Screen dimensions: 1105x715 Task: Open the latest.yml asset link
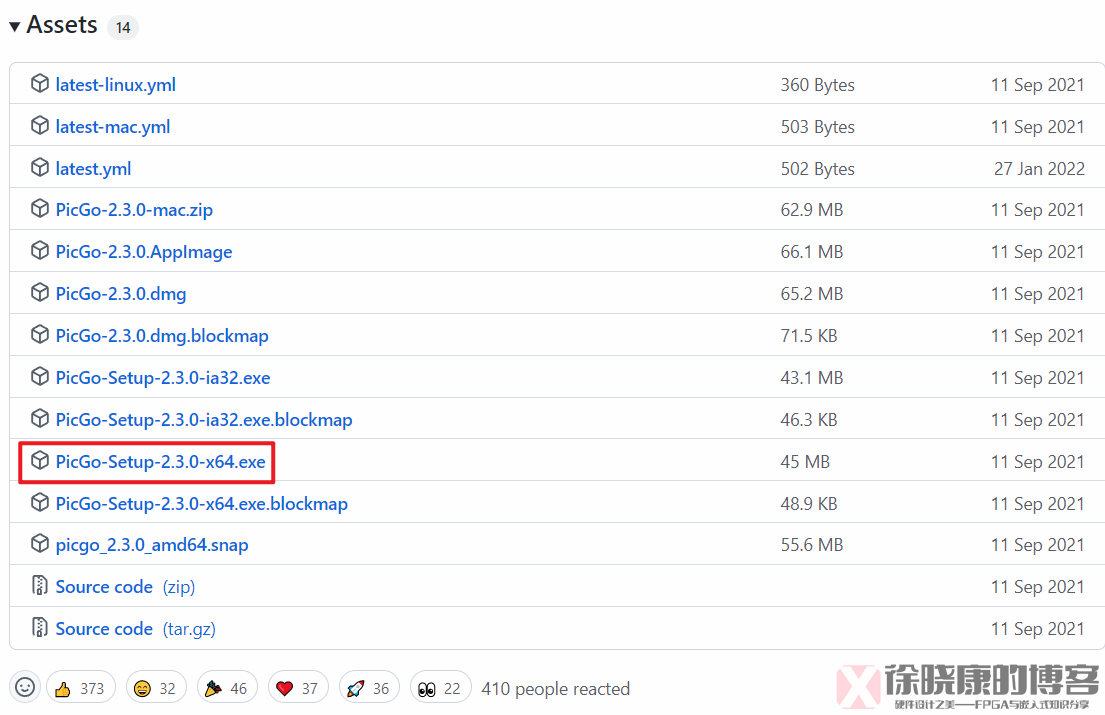coord(93,169)
